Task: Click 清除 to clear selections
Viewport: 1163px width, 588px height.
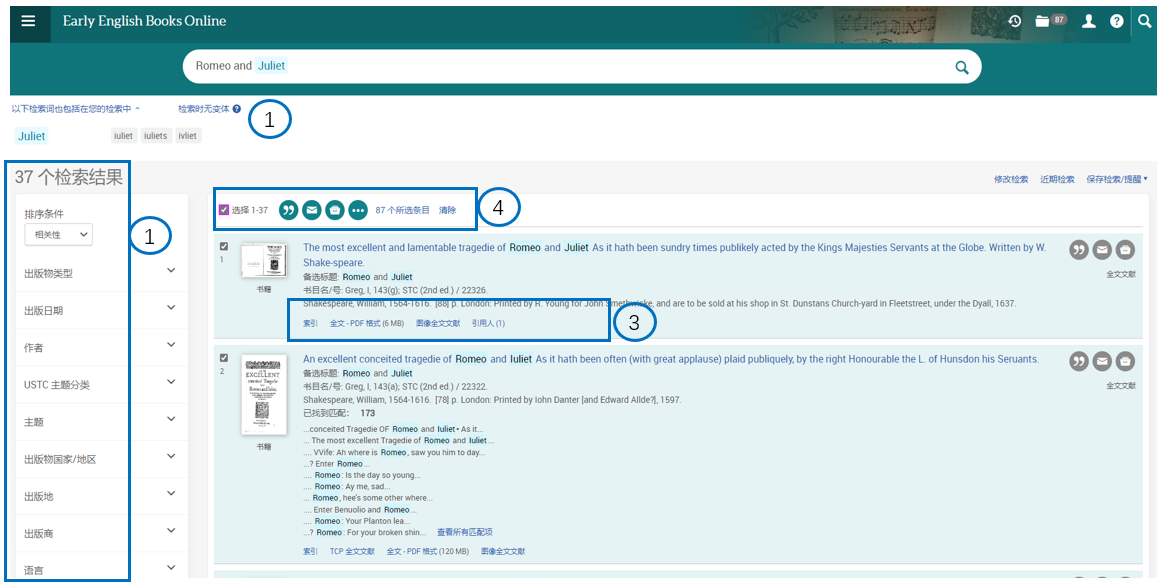Action: 447,211
